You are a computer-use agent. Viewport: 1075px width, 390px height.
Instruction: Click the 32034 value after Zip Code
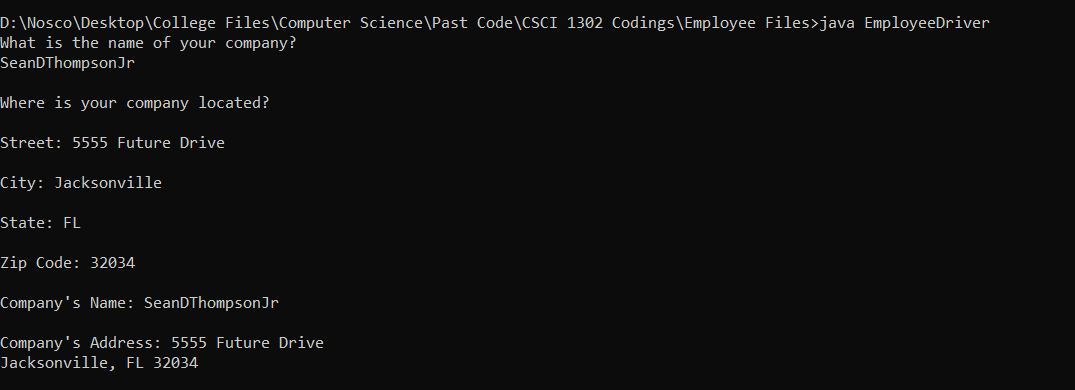pos(112,263)
